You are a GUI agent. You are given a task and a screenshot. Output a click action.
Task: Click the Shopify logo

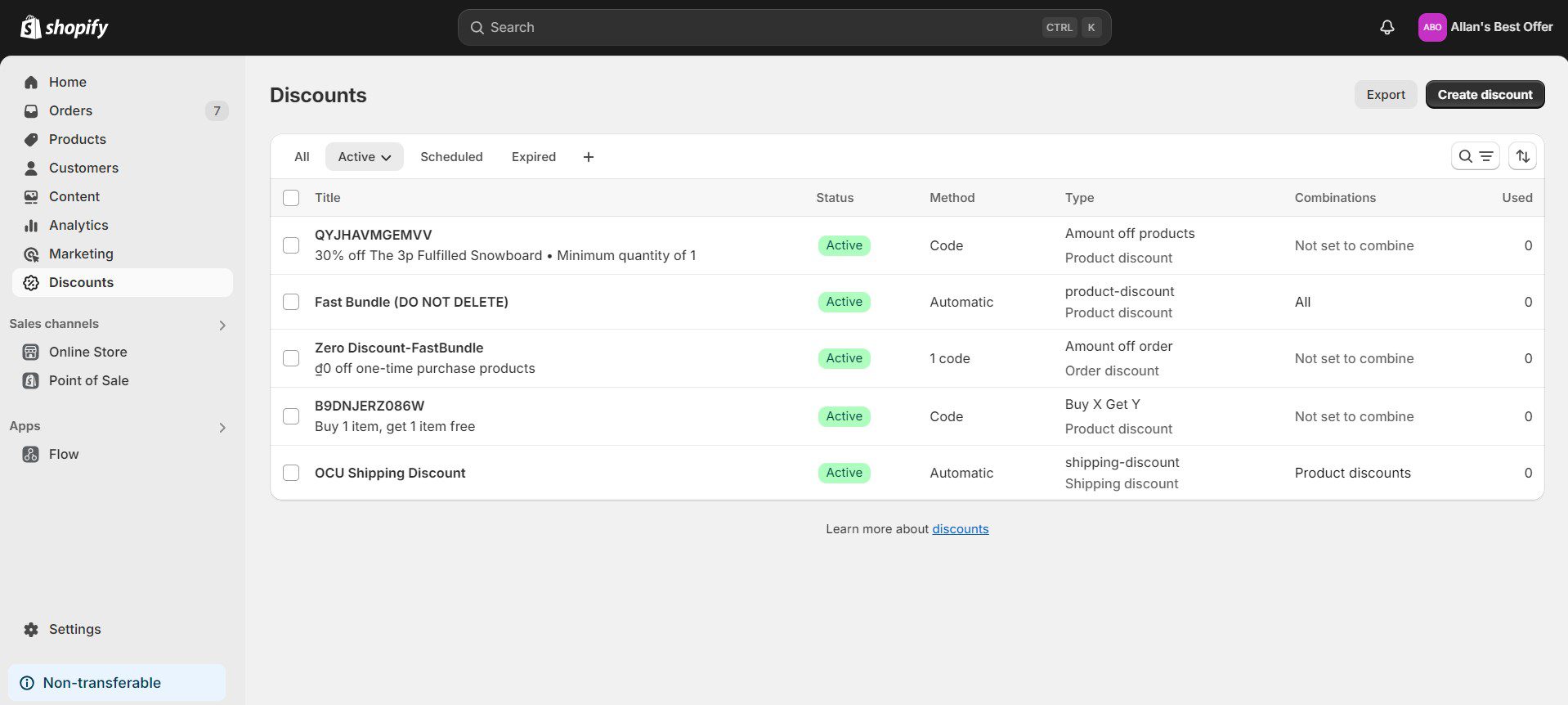tap(65, 27)
